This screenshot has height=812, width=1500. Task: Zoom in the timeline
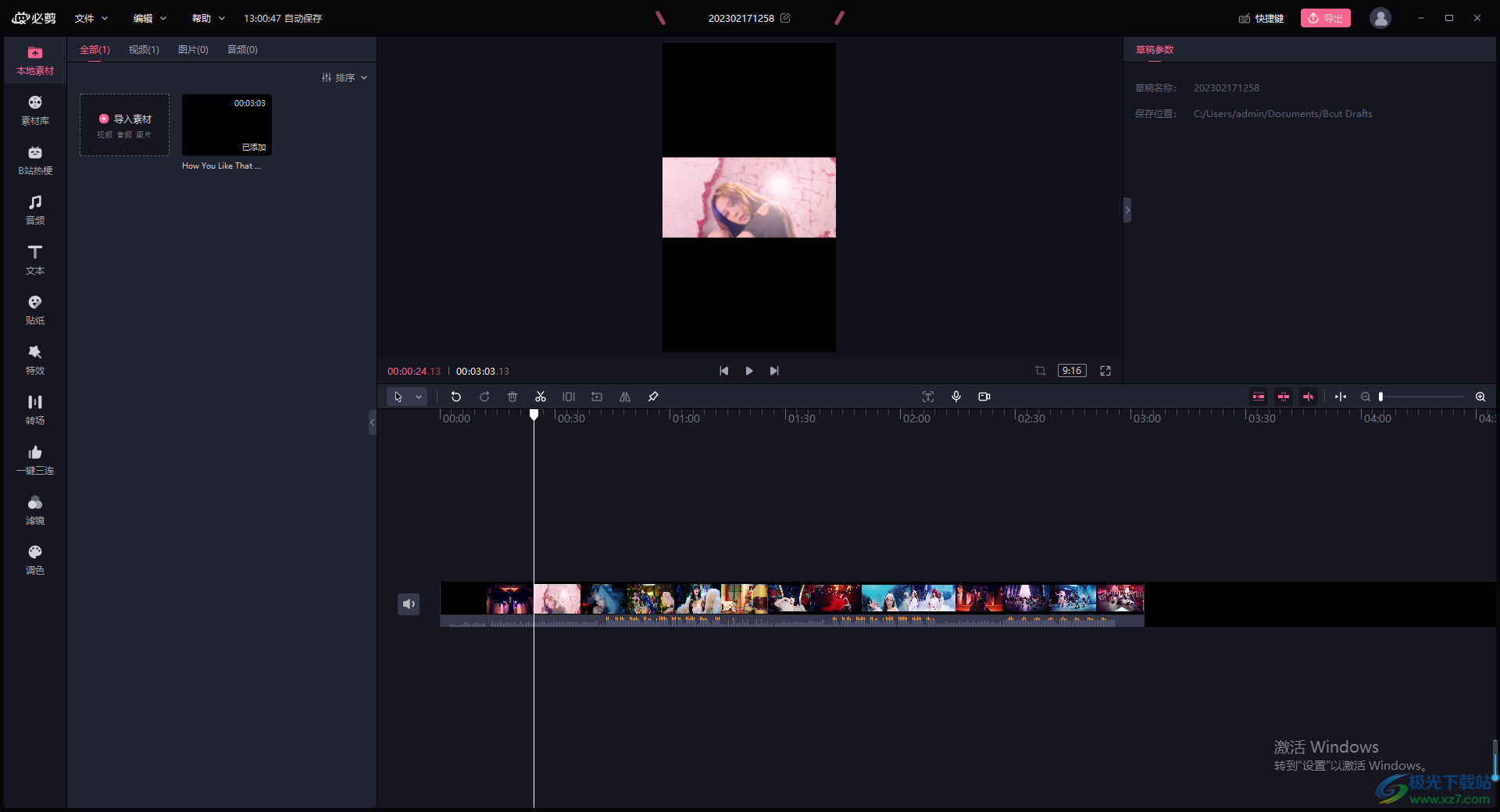1480,397
